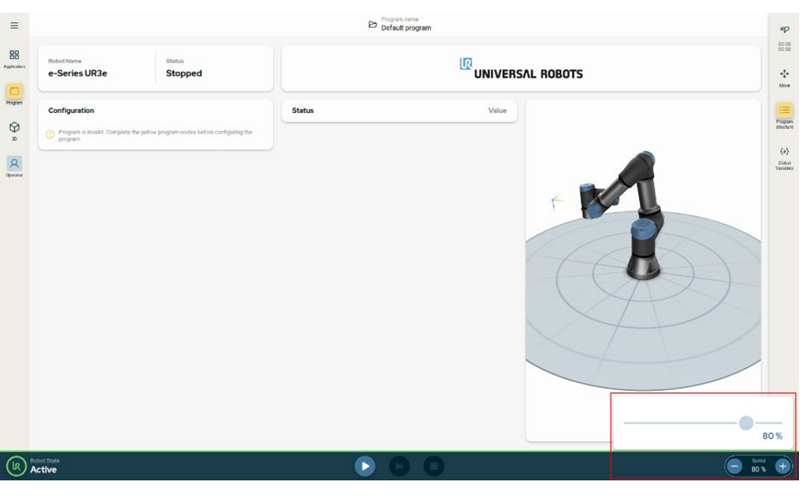Open the program folder icon

coord(373,24)
